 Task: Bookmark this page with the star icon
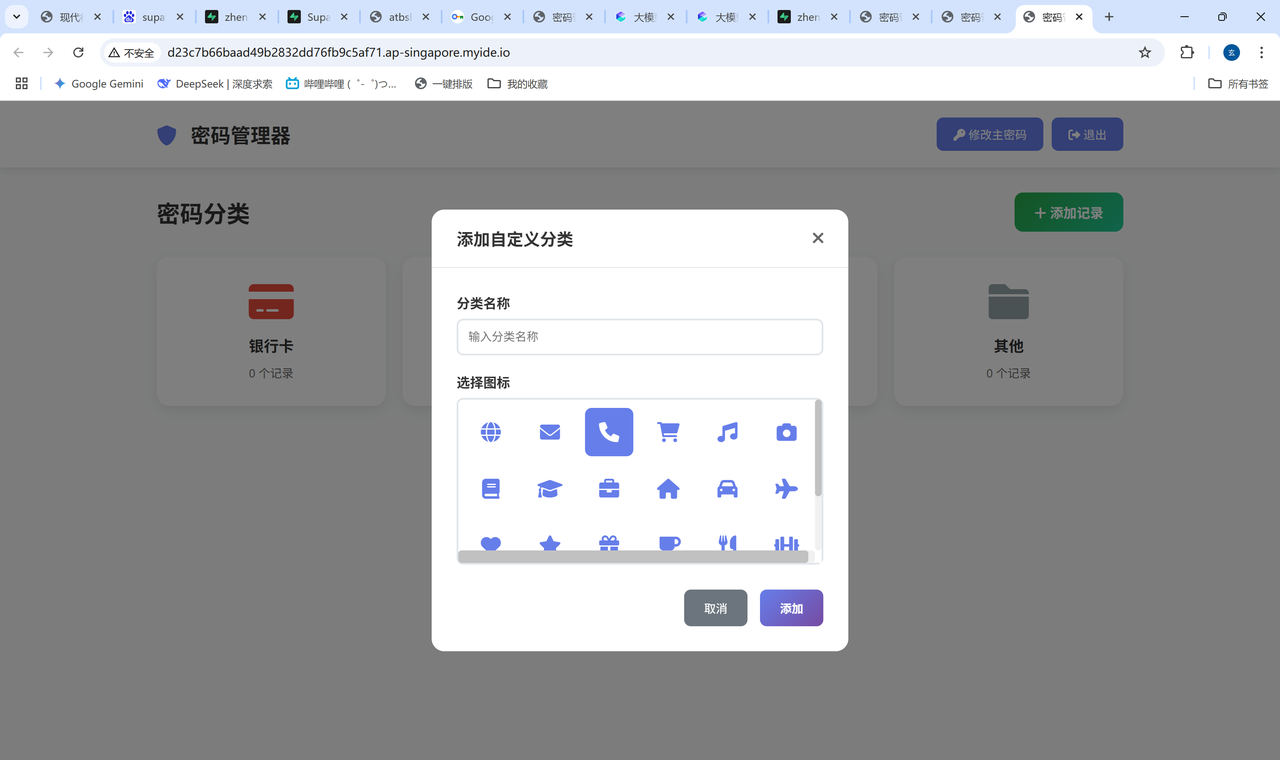1145,52
